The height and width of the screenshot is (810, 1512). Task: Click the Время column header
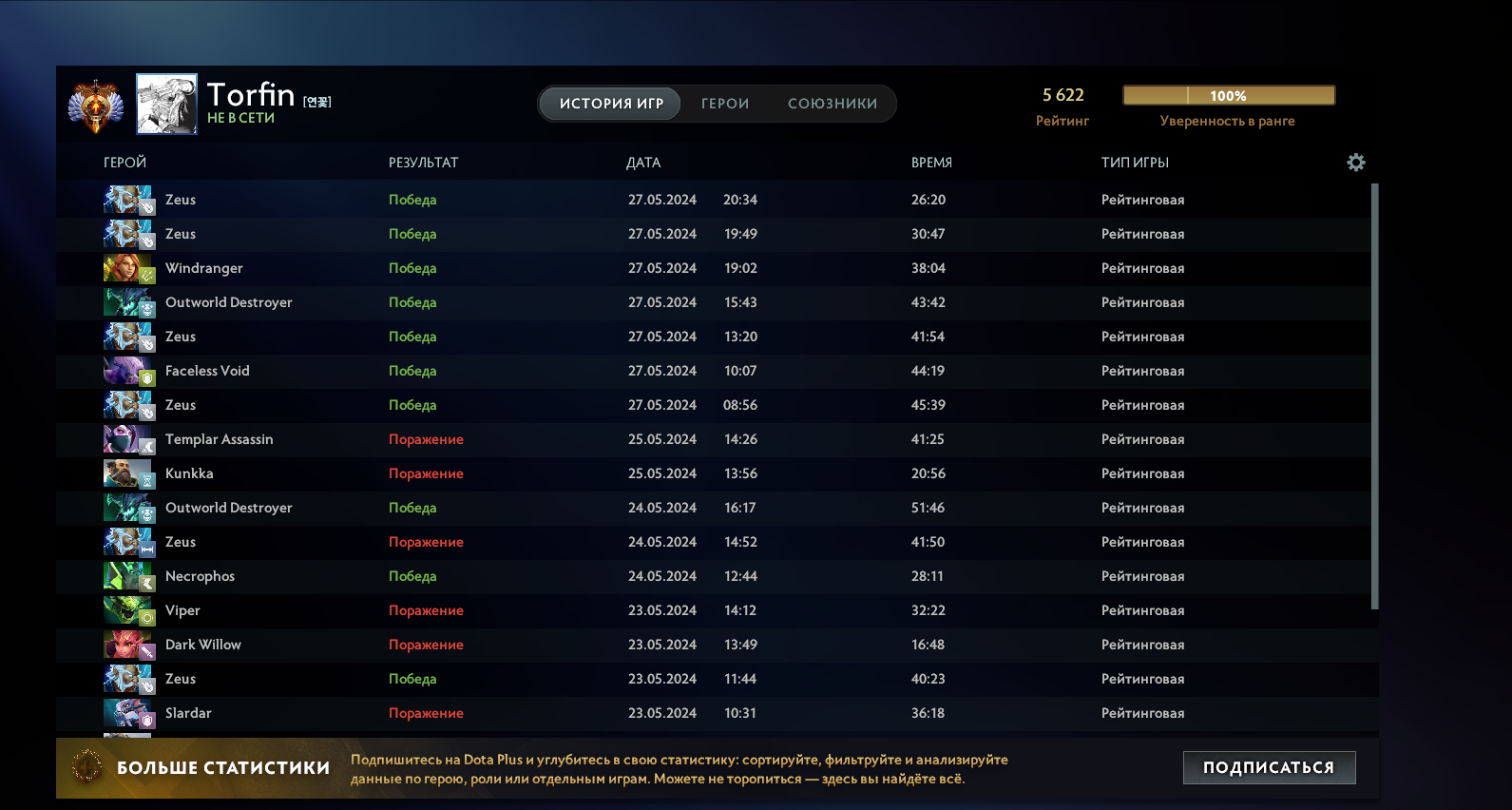[x=931, y=163]
